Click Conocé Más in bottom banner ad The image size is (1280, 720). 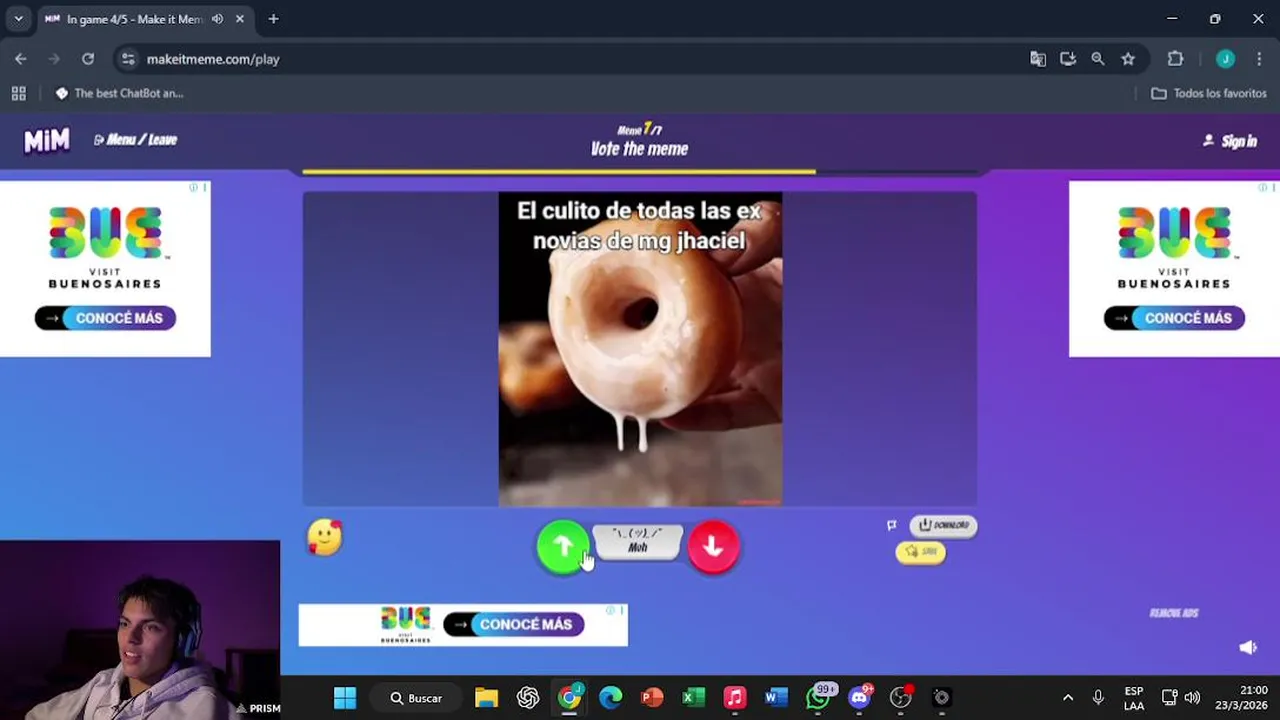pos(513,624)
